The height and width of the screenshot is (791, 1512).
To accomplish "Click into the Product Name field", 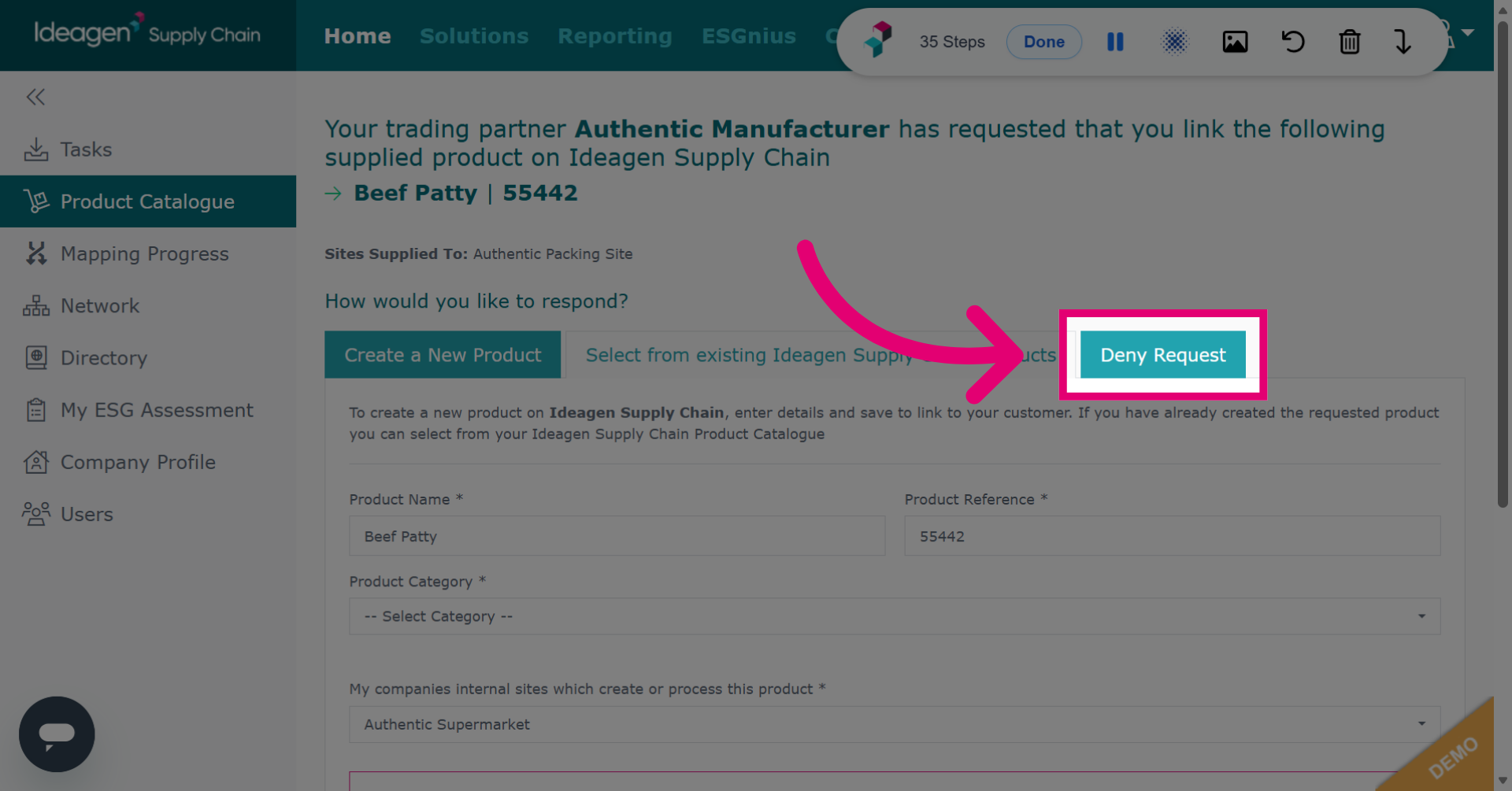I will pos(617,536).
